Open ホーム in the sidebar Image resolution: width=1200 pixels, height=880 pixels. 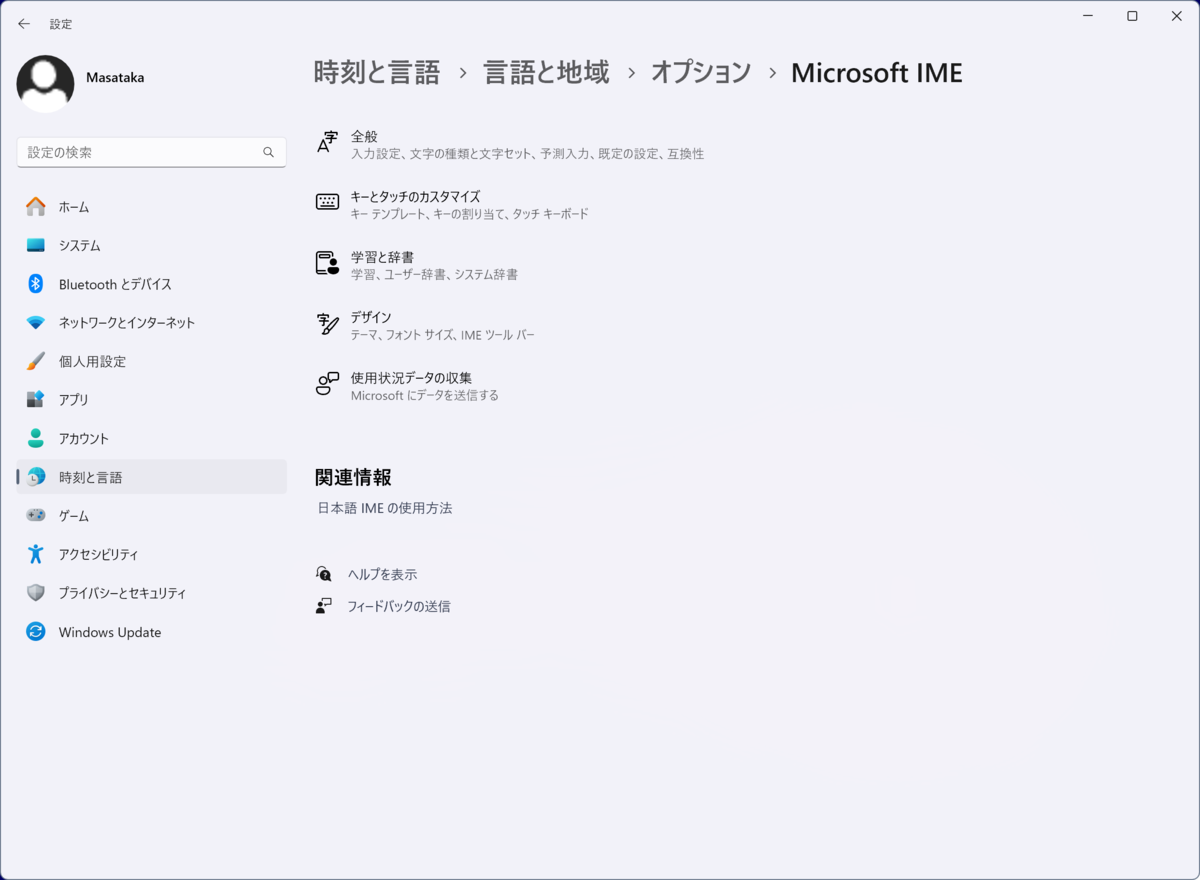click(152, 207)
